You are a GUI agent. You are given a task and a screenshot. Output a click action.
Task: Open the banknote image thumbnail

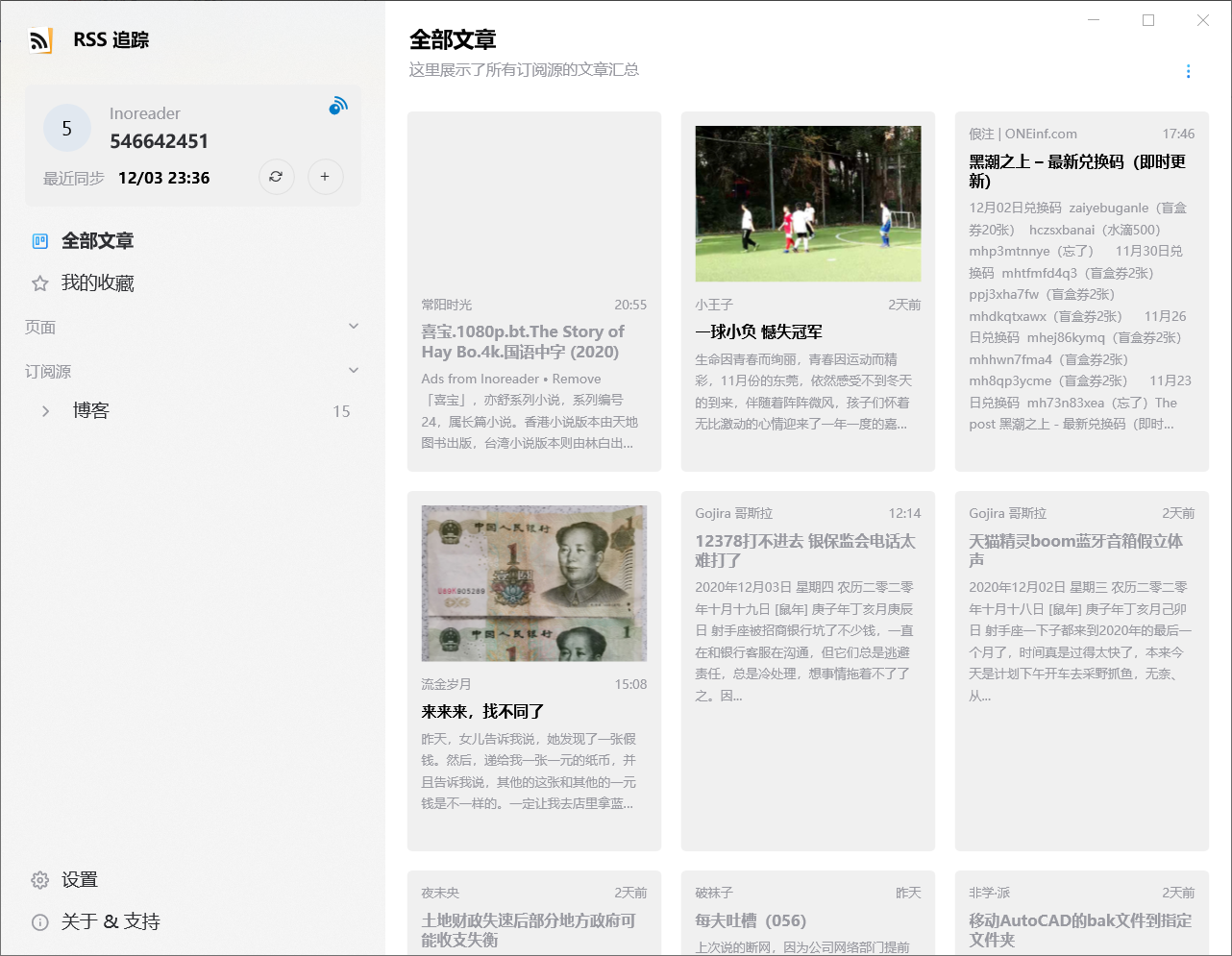pos(534,583)
